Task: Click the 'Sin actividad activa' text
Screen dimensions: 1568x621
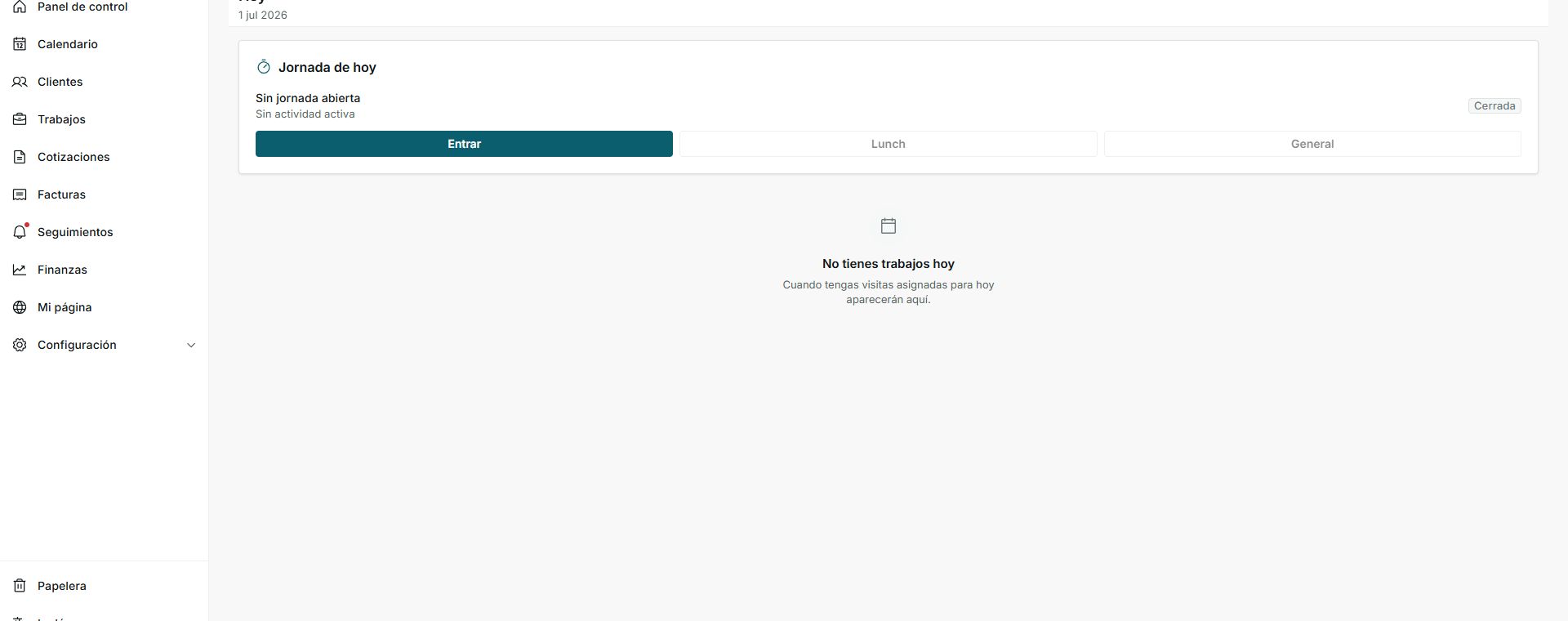Action: click(x=305, y=114)
